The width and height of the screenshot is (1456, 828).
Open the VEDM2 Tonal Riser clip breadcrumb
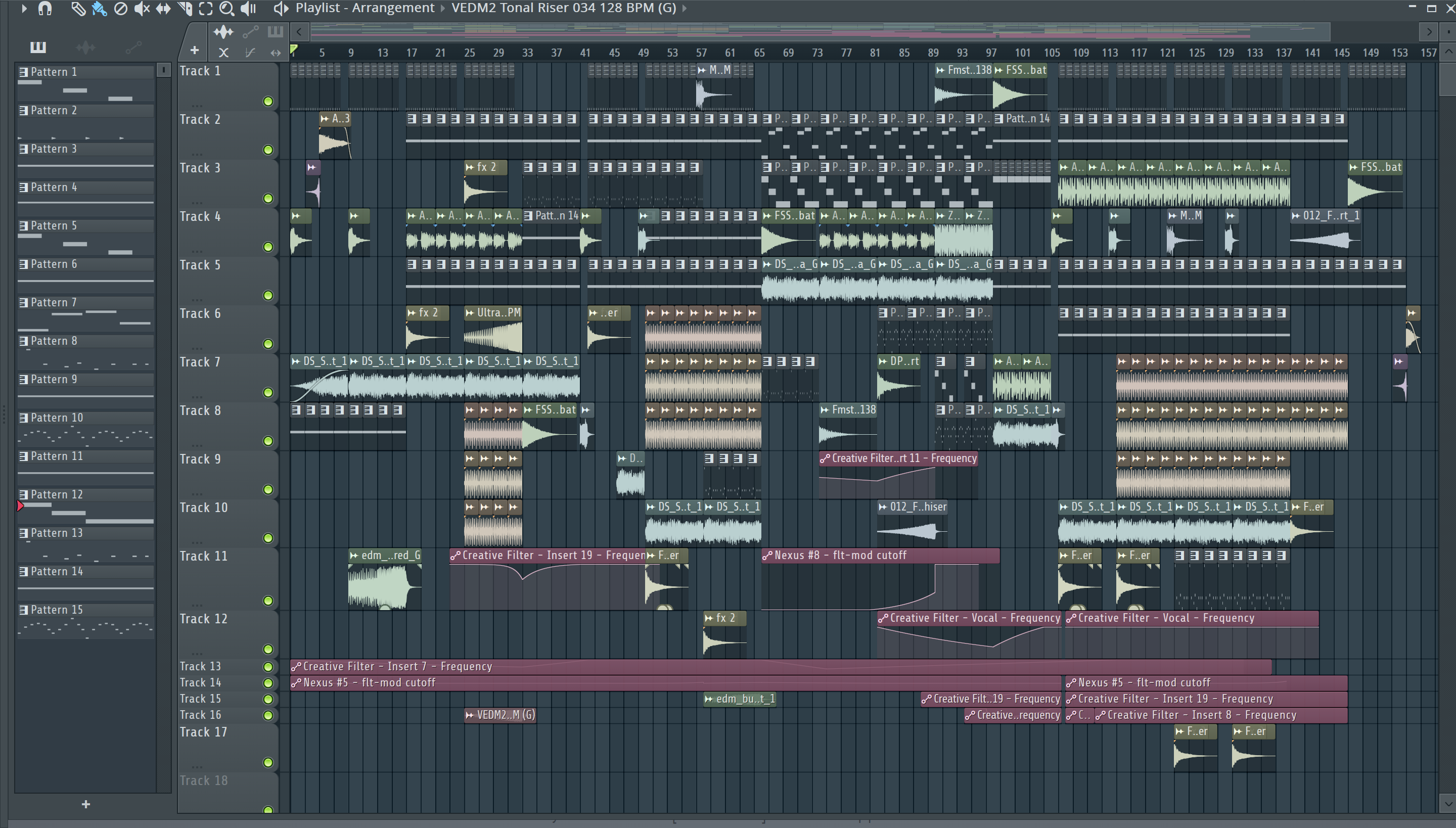point(564,8)
